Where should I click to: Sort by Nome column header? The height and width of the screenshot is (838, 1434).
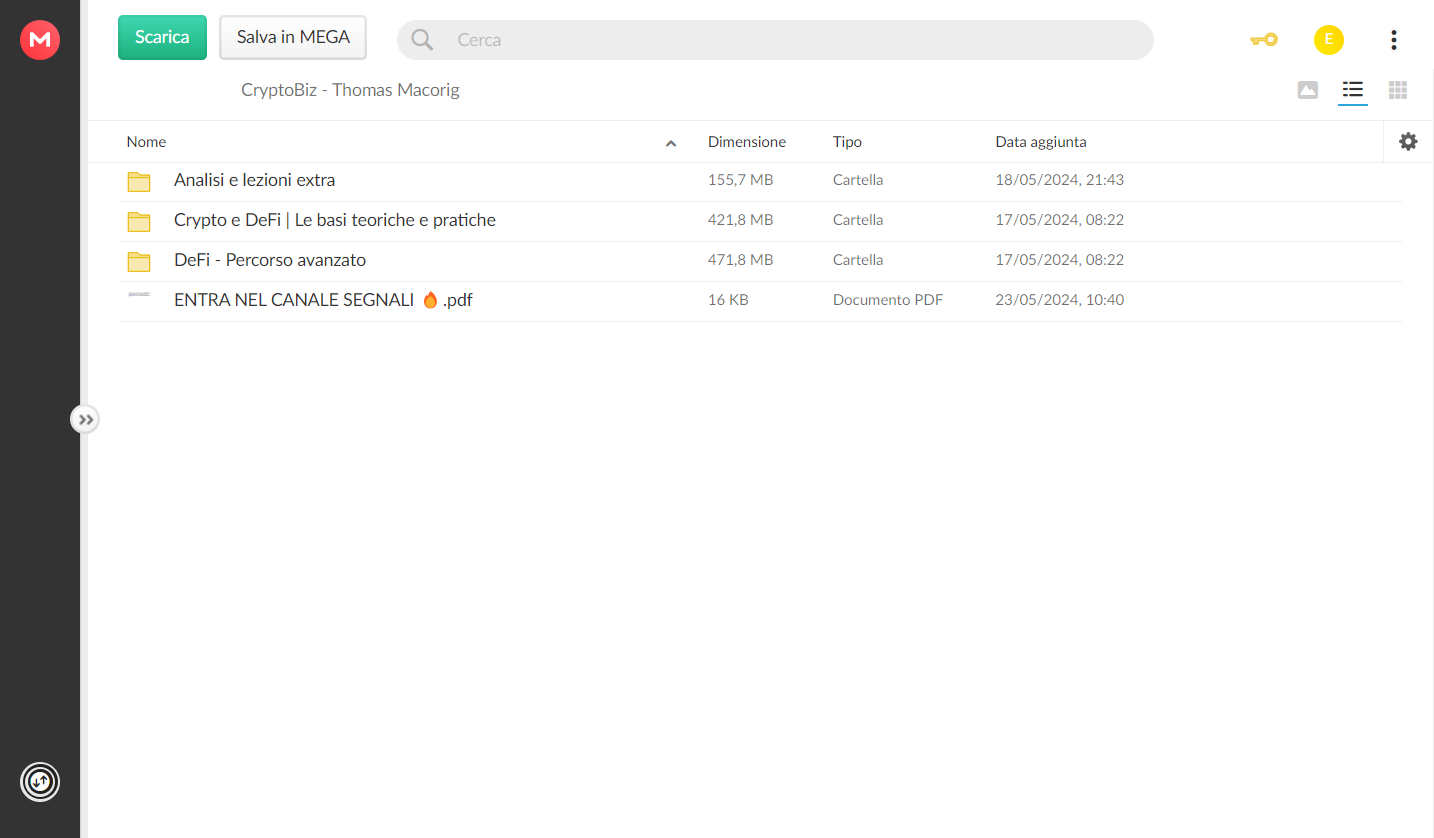146,142
